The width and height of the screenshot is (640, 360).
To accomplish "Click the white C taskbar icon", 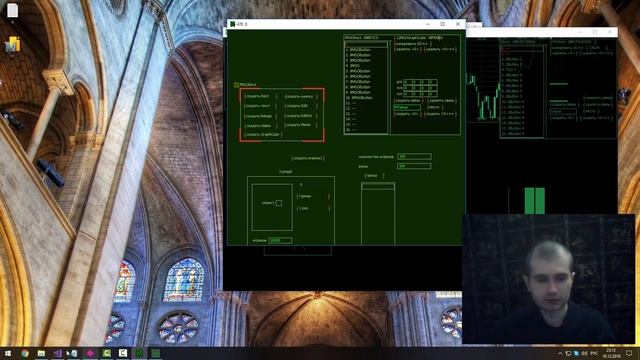I will pyautogui.click(x=123, y=353).
